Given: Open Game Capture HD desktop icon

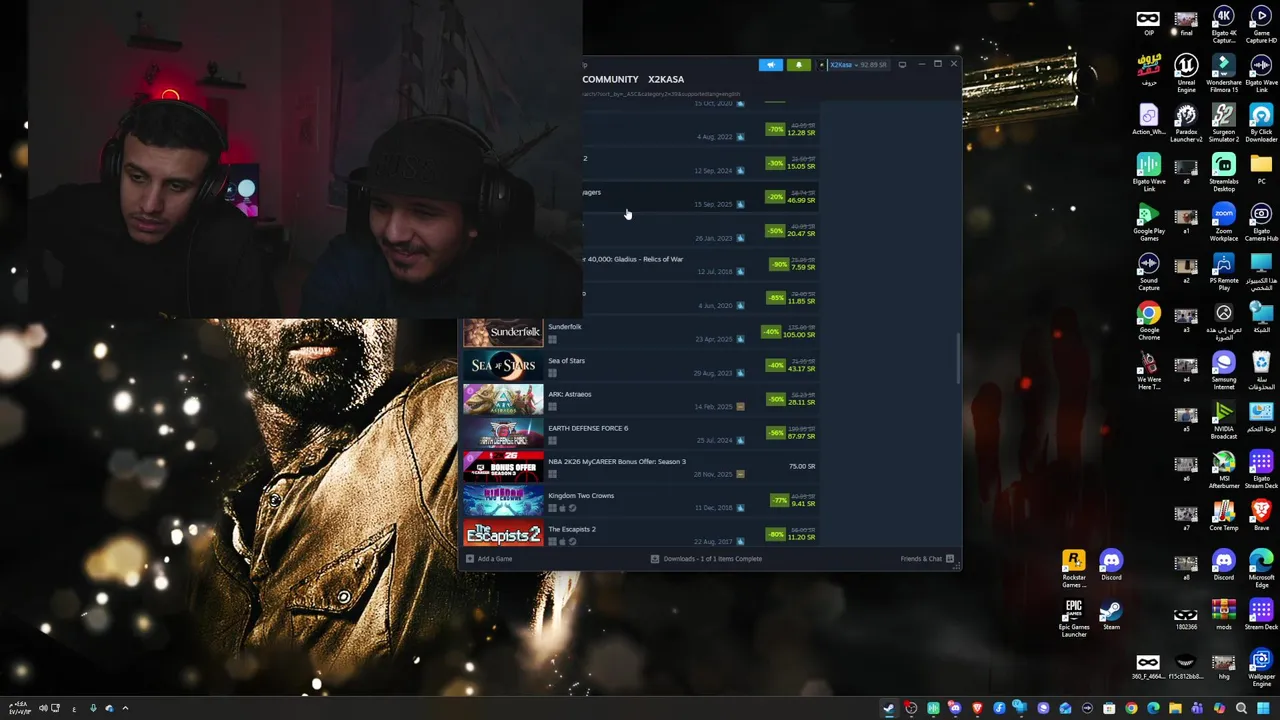Looking at the screenshot, I should [x=1261, y=25].
